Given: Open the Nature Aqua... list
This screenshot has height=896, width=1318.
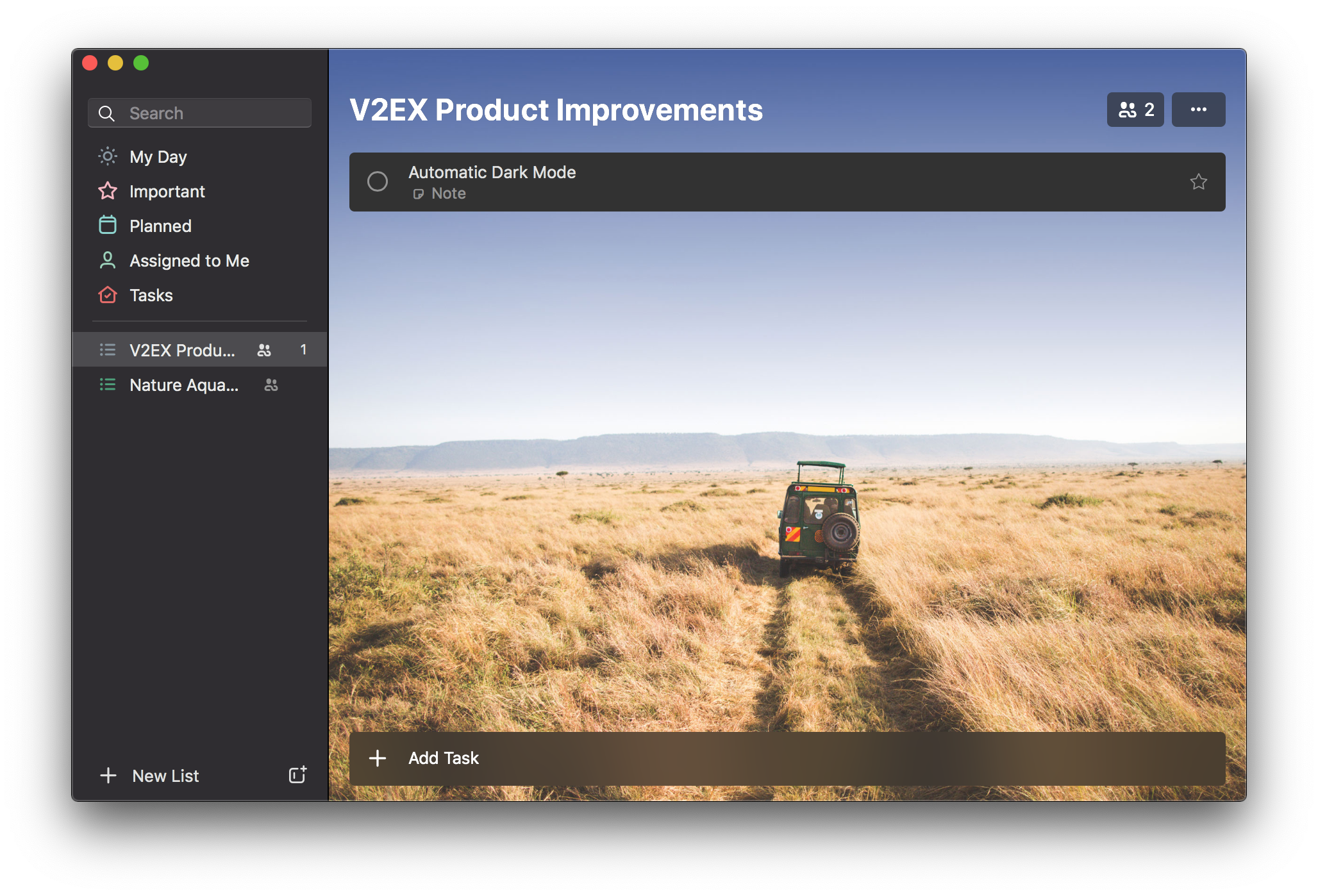Looking at the screenshot, I should coord(184,385).
